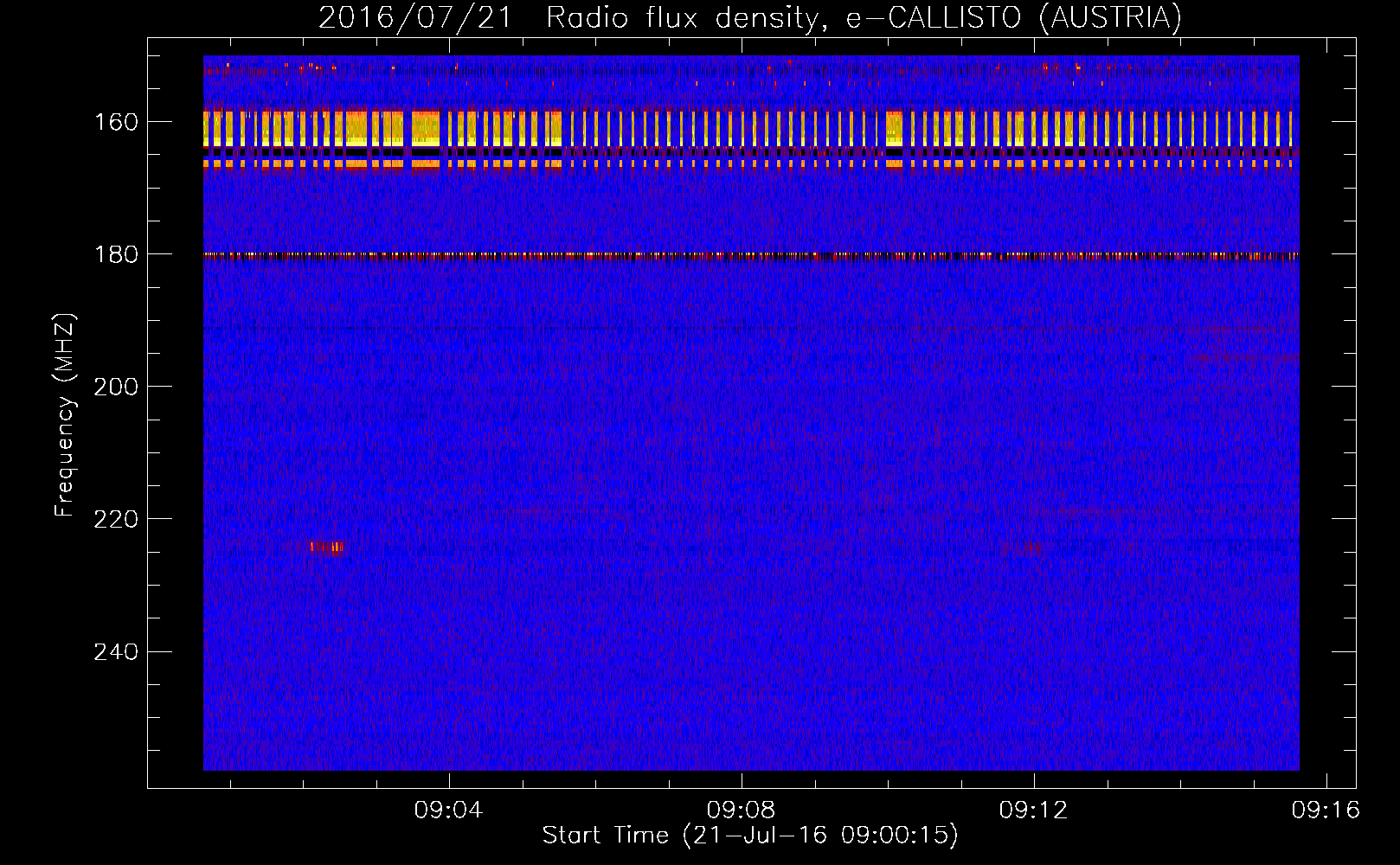
Task: Select the 220 frequency tick label
Action: [117, 519]
